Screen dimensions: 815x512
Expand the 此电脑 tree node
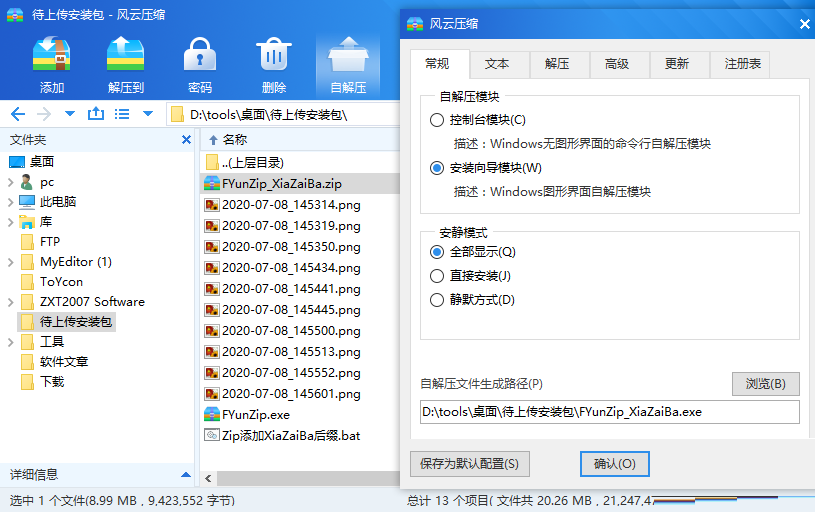point(10,202)
